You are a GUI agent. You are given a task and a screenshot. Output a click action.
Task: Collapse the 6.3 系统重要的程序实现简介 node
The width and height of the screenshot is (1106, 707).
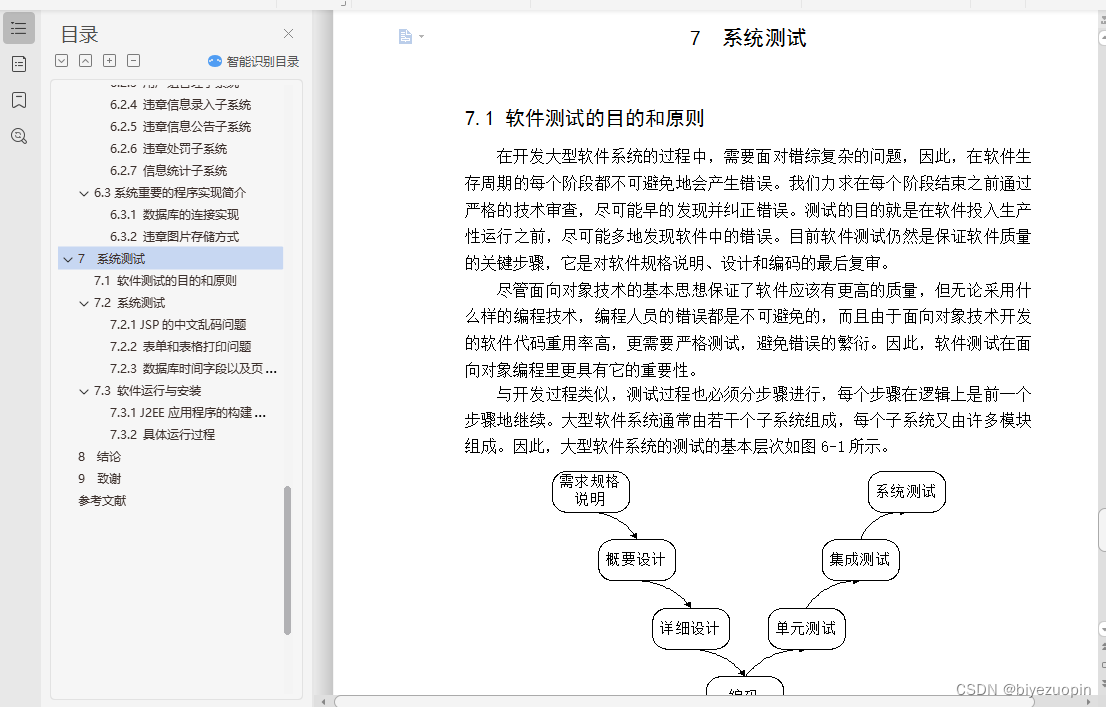click(x=84, y=193)
